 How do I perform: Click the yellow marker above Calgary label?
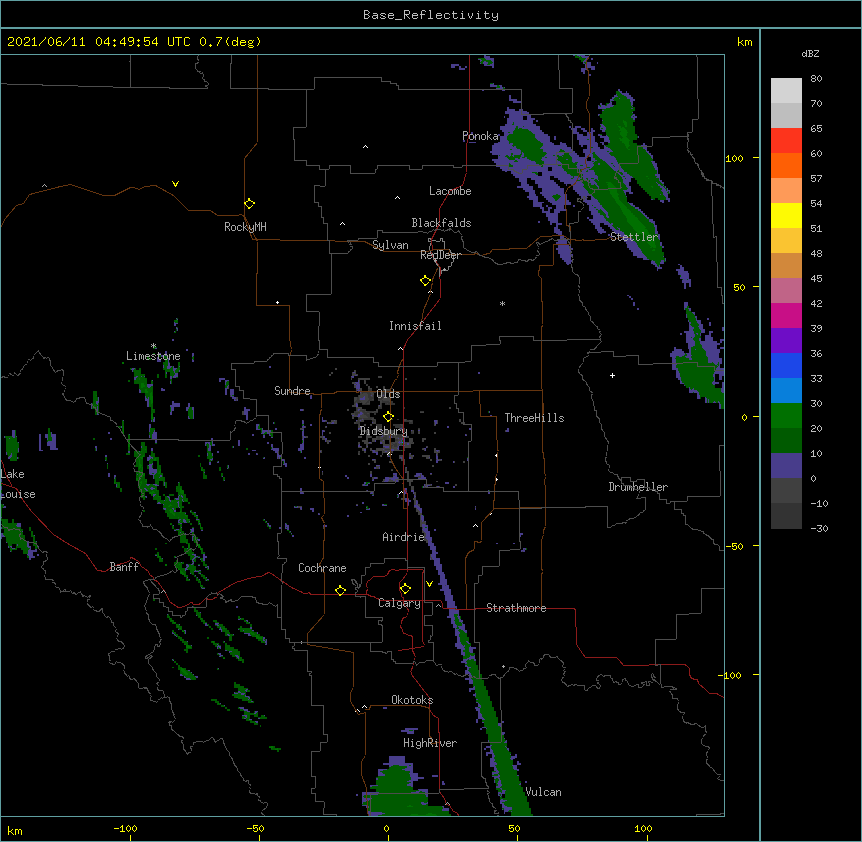pyautogui.click(x=405, y=589)
